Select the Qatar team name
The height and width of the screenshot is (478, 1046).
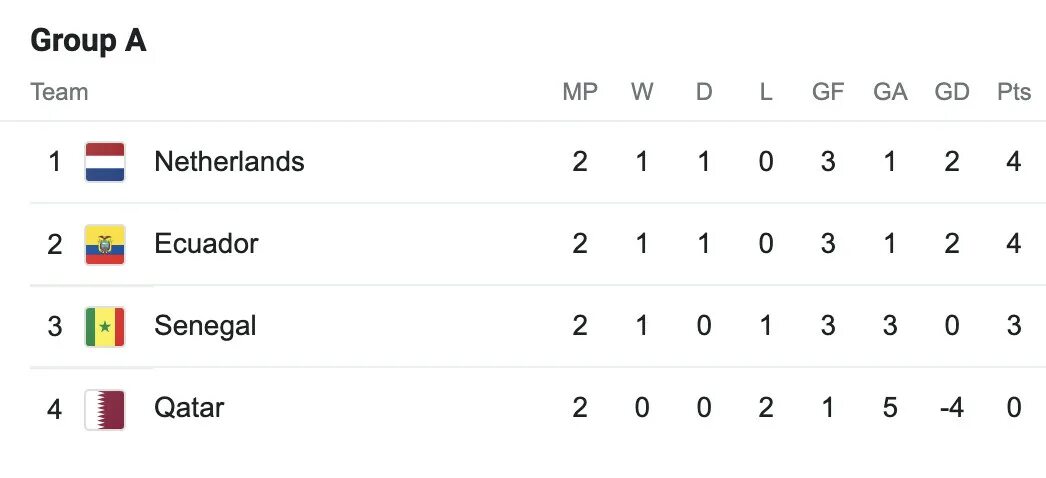(x=189, y=407)
